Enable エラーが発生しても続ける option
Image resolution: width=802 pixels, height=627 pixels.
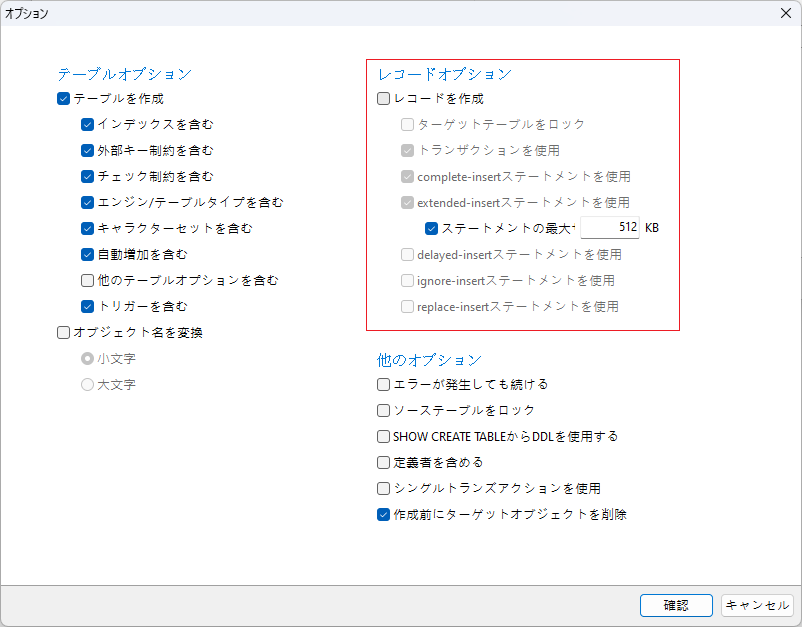click(384, 385)
